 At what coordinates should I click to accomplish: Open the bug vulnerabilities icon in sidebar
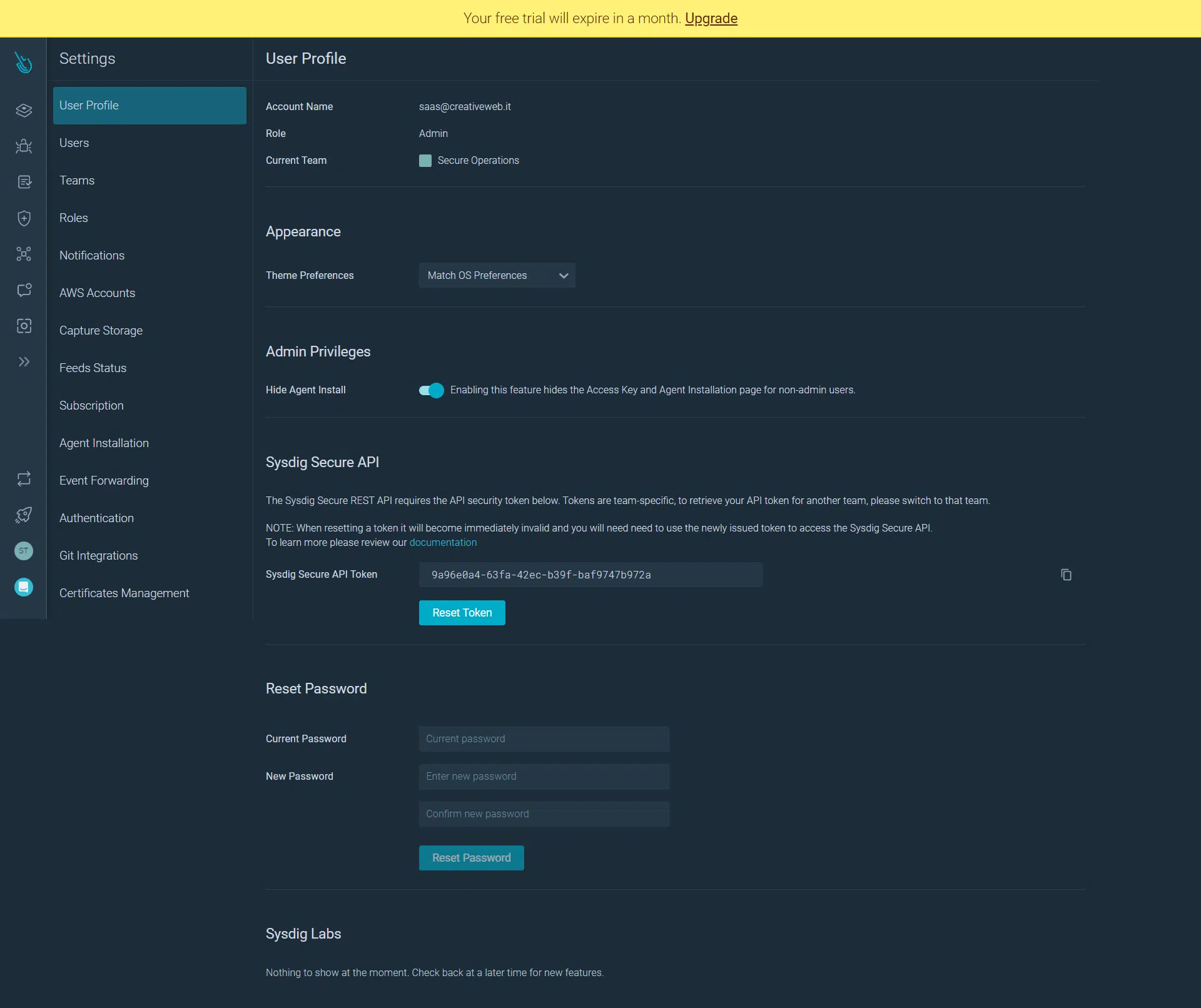point(24,146)
